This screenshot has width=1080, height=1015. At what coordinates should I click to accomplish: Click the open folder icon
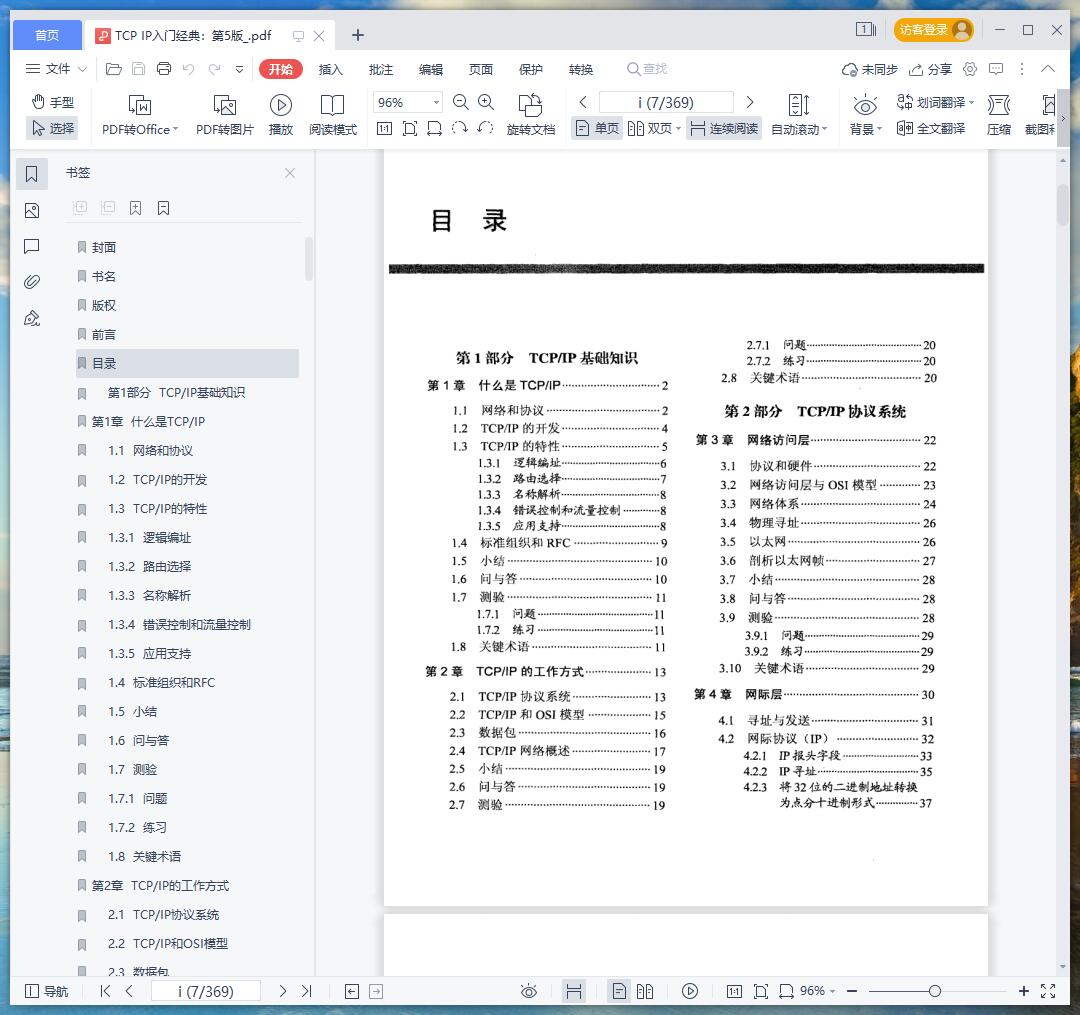pos(114,69)
